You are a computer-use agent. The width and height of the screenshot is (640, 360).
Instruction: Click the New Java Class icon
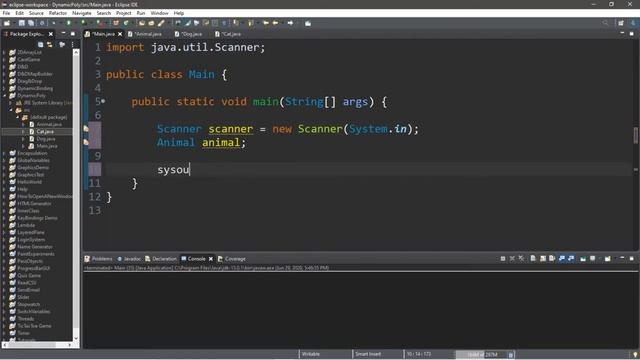[x=126, y=23]
